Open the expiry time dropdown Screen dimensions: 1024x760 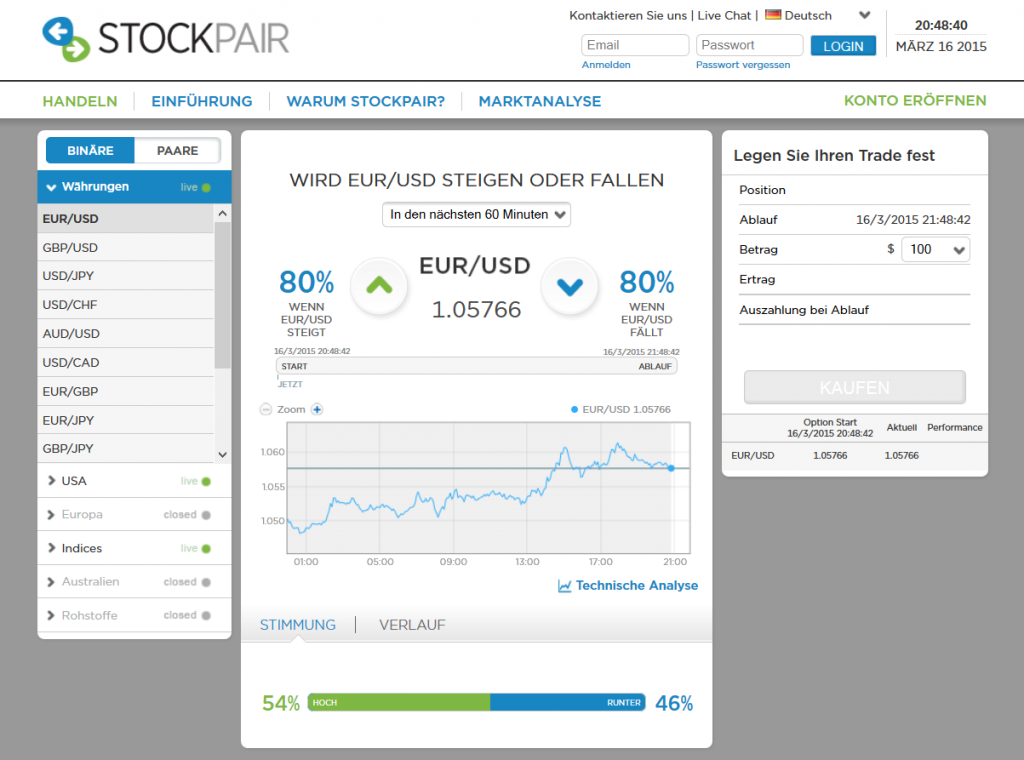click(476, 214)
